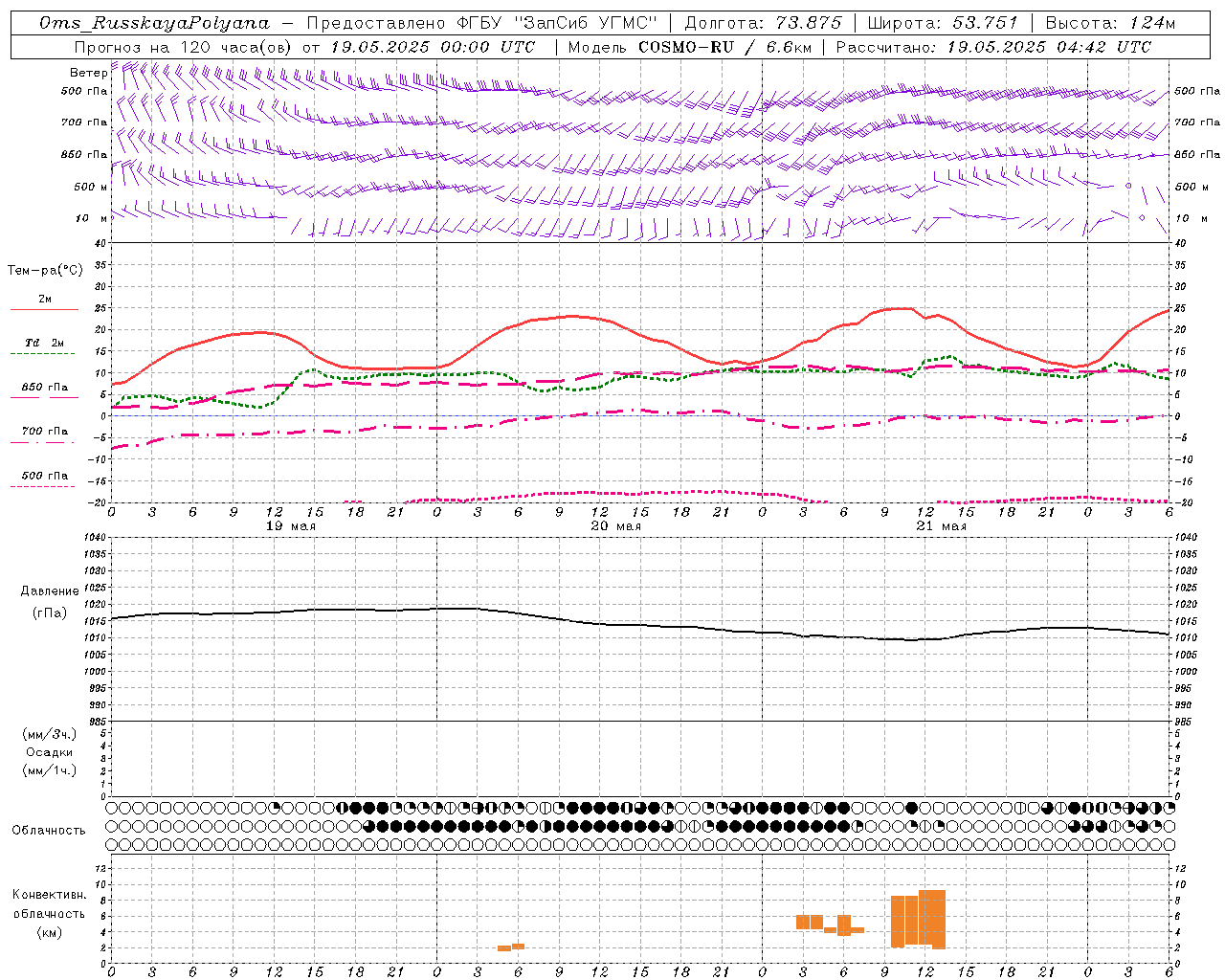Click 850 гПа entry in temperature legend

coord(45,388)
